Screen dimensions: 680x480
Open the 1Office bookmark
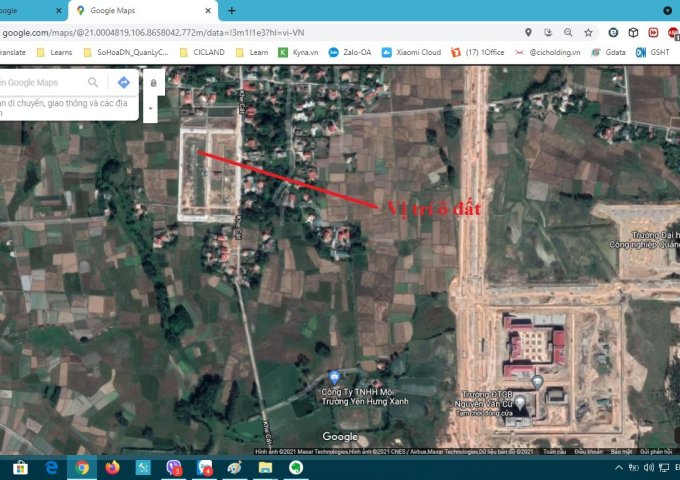pos(480,52)
